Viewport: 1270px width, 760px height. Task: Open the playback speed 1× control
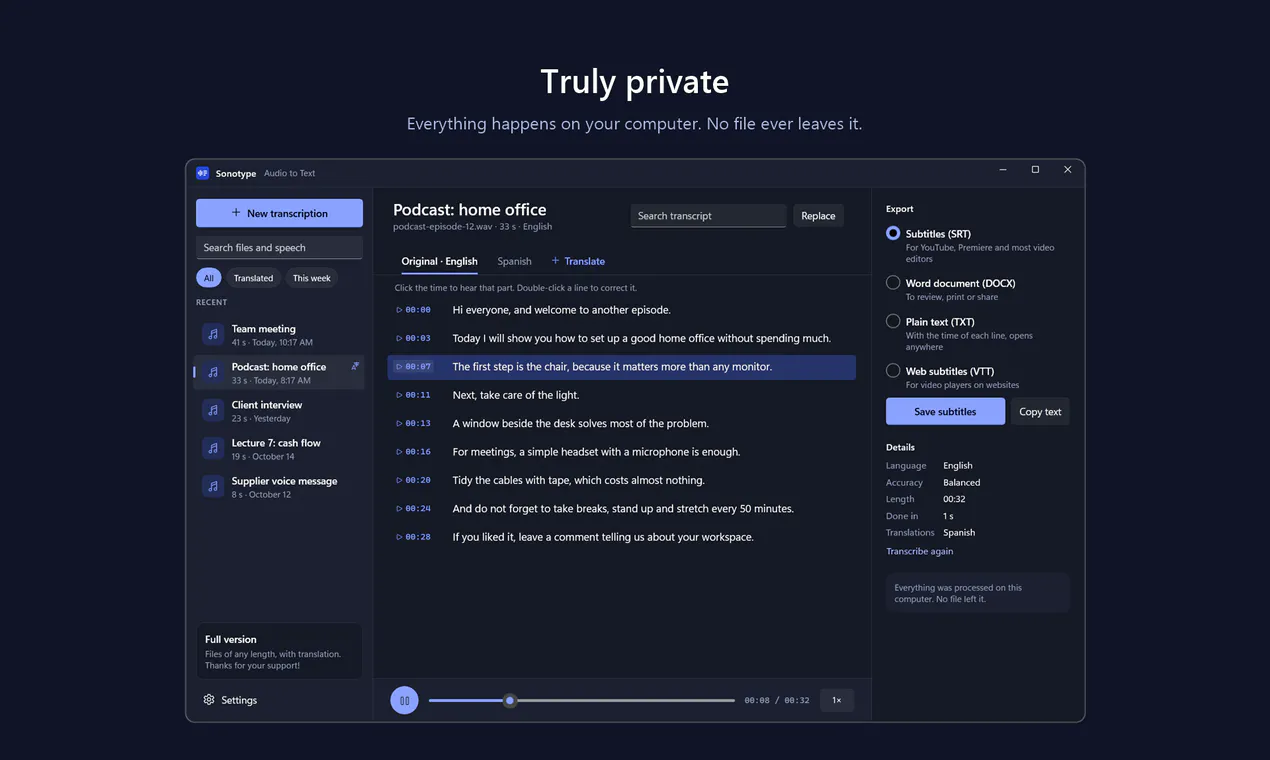[x=837, y=700]
